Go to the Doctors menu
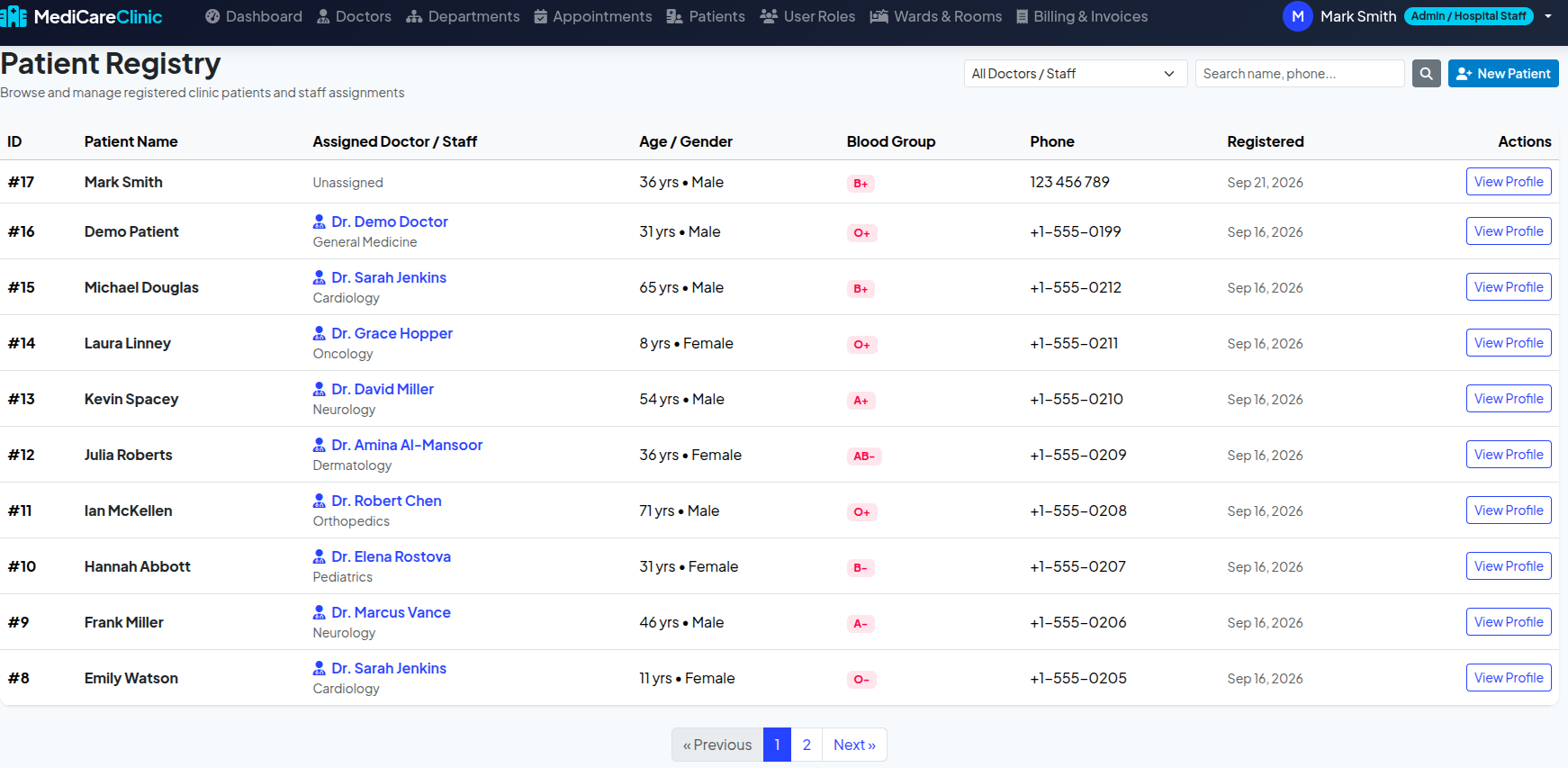Screen dimensions: 1568x768 354,16
